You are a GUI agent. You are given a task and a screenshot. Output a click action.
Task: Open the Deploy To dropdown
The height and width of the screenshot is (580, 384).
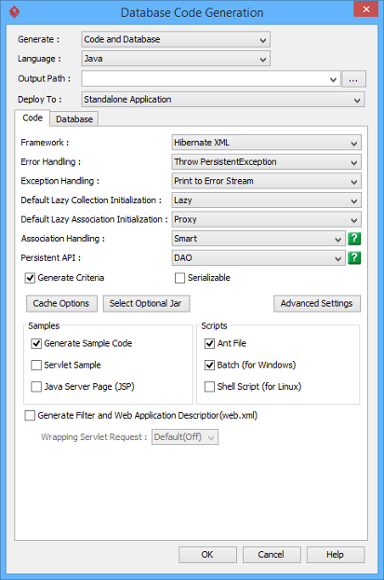[223, 100]
